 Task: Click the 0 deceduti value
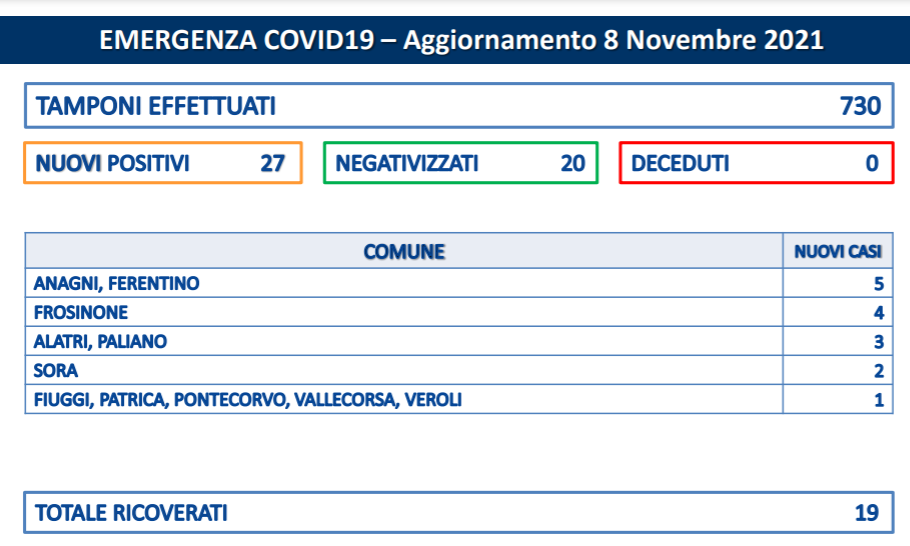click(x=872, y=164)
